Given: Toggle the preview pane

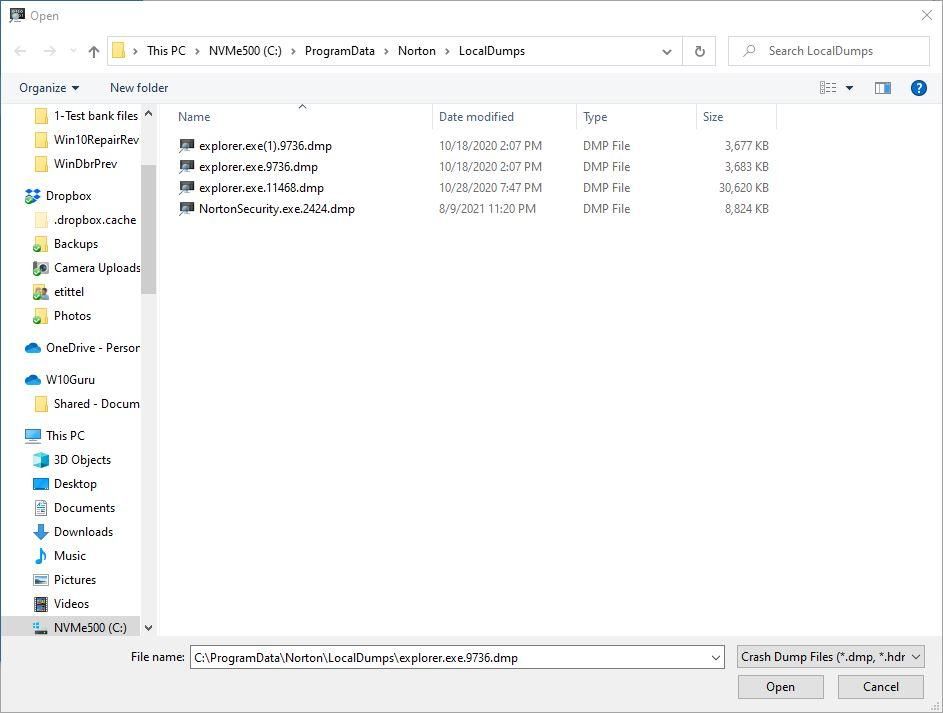Looking at the screenshot, I should click(x=882, y=87).
